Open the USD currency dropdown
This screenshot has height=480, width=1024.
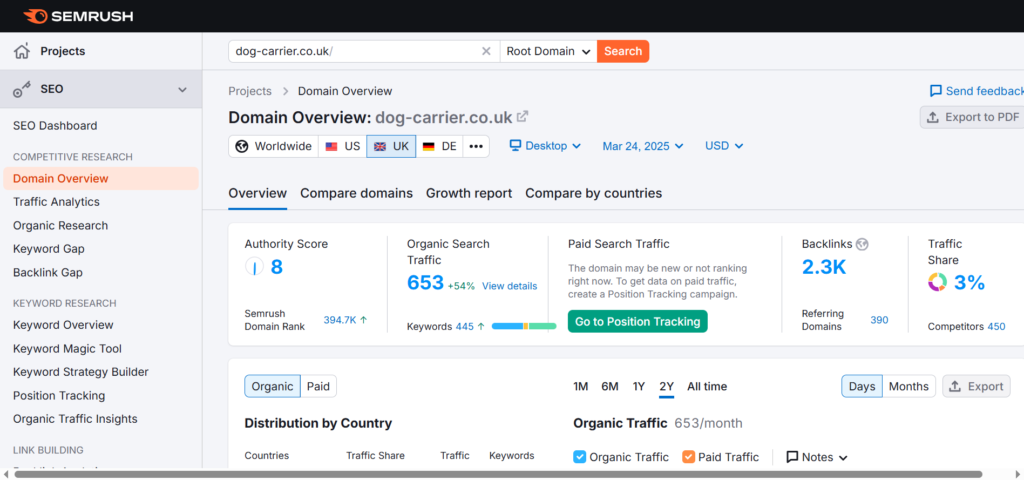(724, 146)
